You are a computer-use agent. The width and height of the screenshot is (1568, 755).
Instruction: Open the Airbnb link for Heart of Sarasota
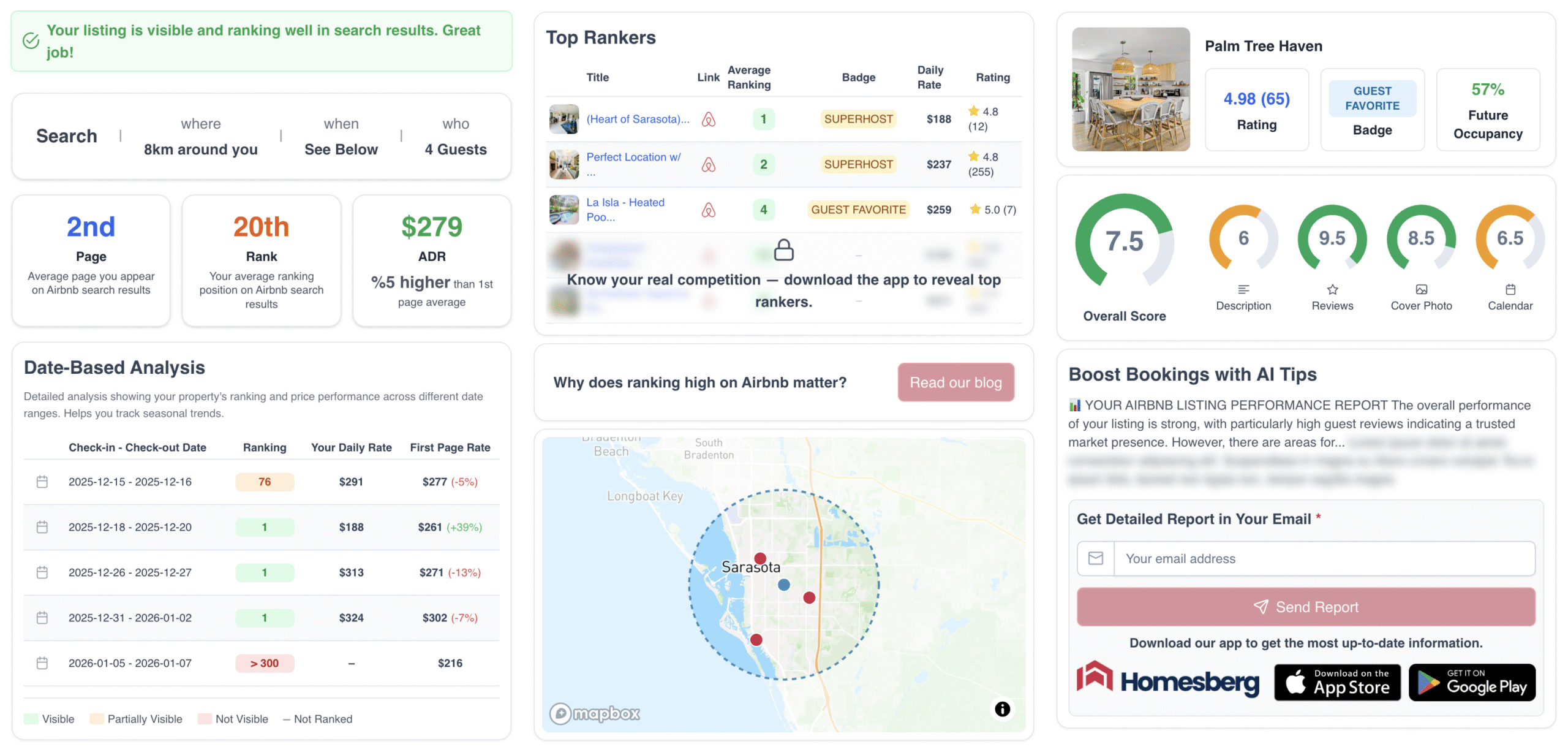pos(709,119)
